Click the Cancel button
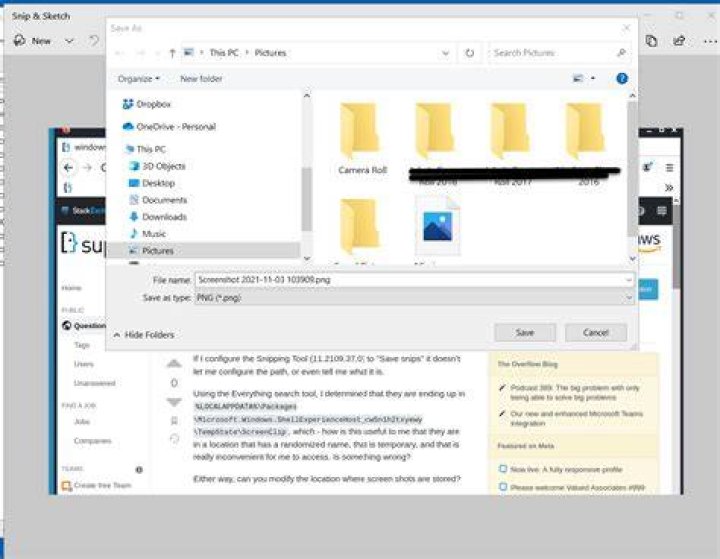720x559 pixels. (596, 332)
